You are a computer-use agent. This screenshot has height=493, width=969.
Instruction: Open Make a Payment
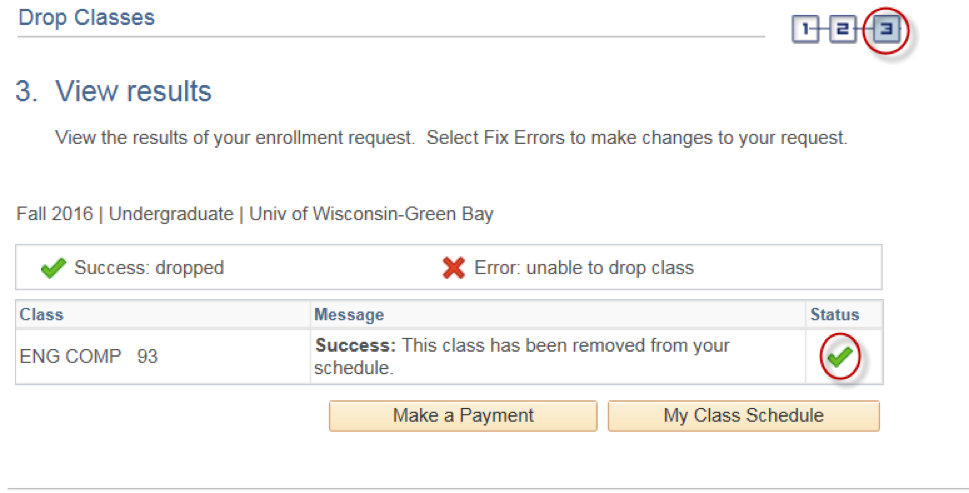[463, 416]
